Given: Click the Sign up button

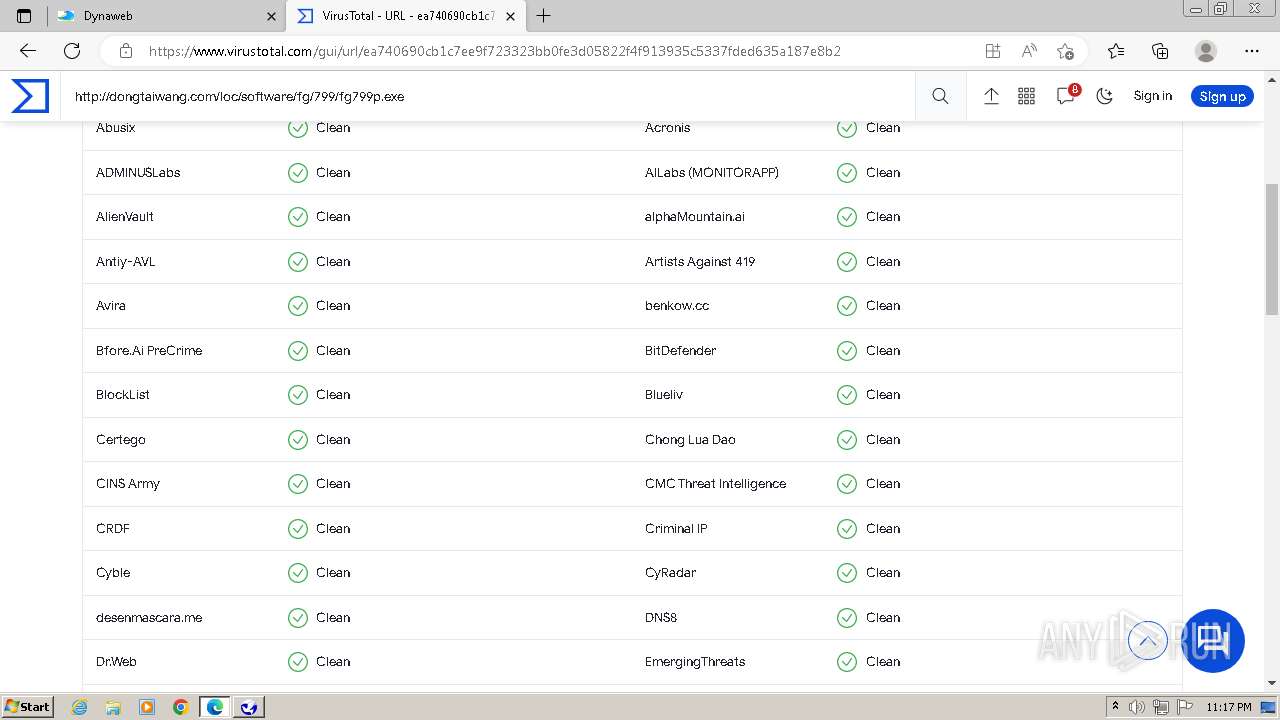Looking at the screenshot, I should click(1222, 96).
